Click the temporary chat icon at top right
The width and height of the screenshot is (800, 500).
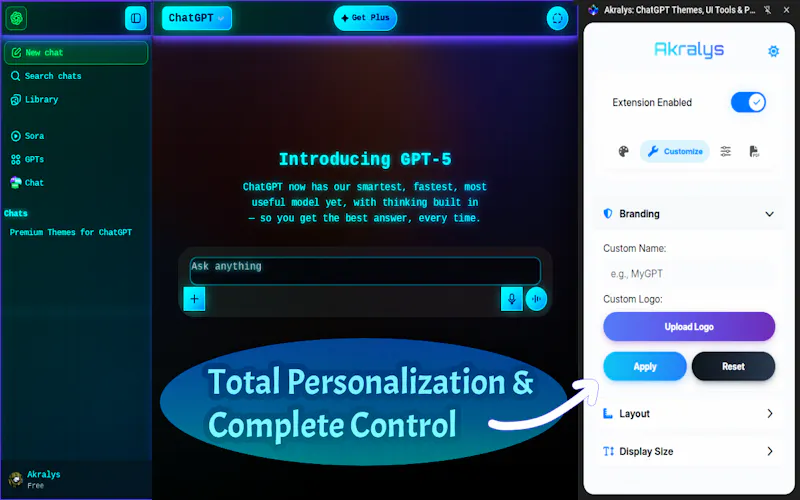[557, 18]
